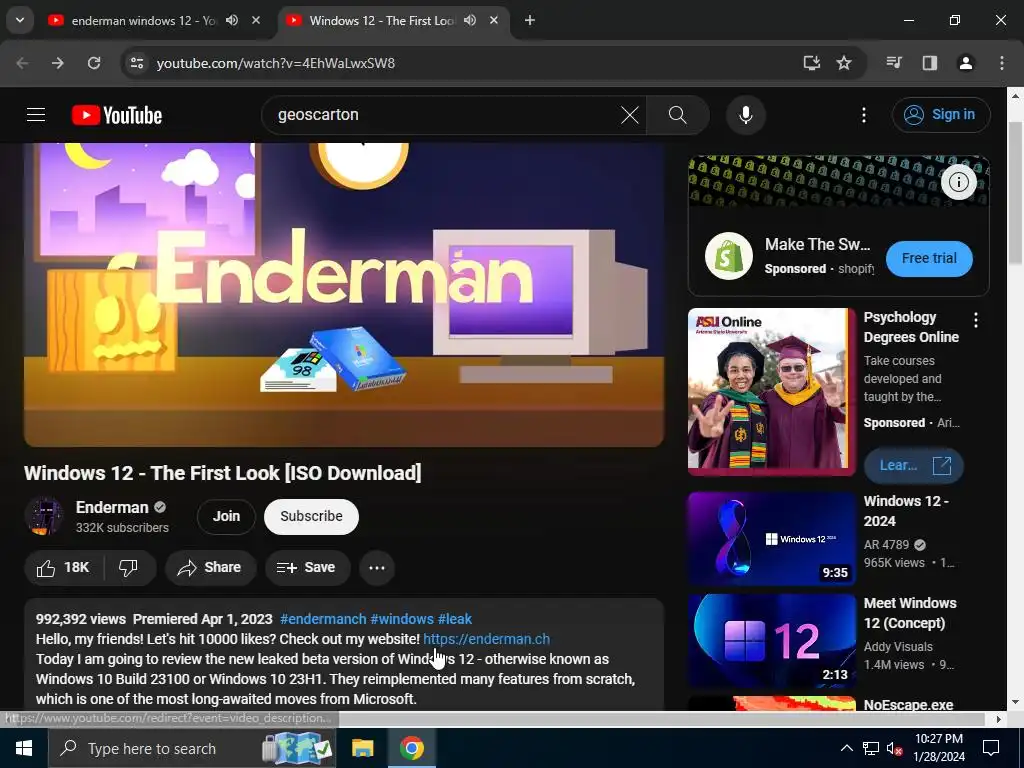Go forward in browser history
1024x768 pixels.
coord(58,63)
